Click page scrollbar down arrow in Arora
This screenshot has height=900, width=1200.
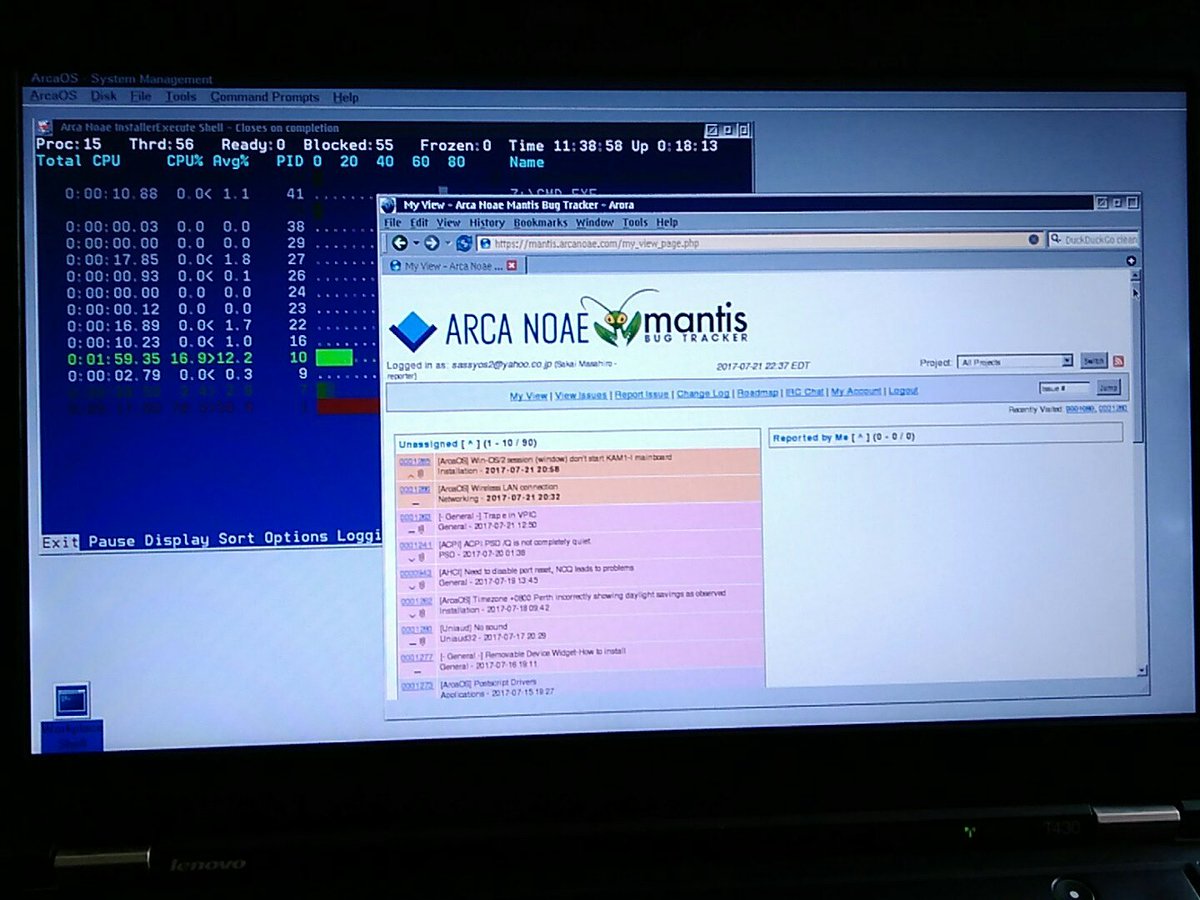point(1142,671)
